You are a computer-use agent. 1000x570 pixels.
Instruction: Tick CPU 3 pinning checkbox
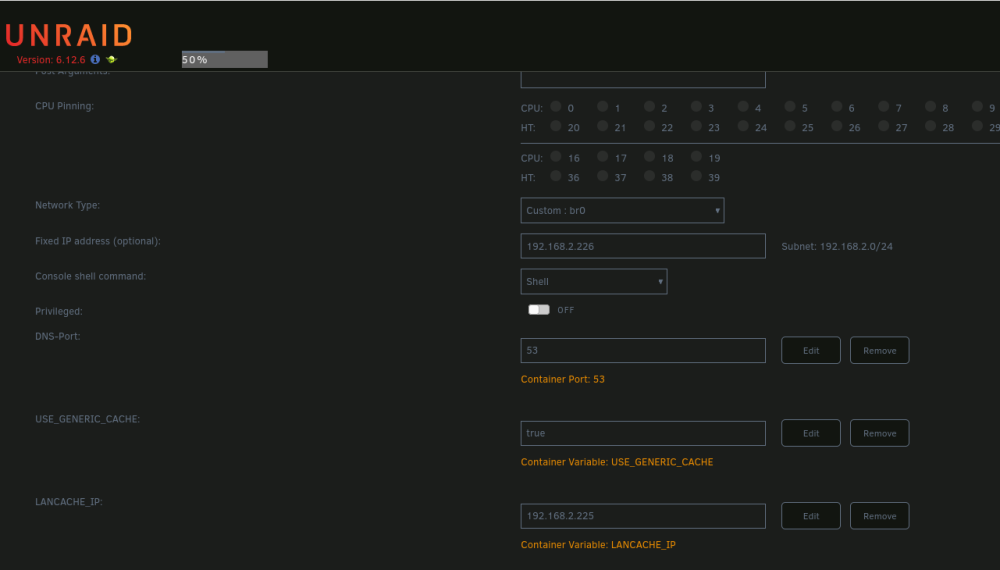click(x=696, y=106)
